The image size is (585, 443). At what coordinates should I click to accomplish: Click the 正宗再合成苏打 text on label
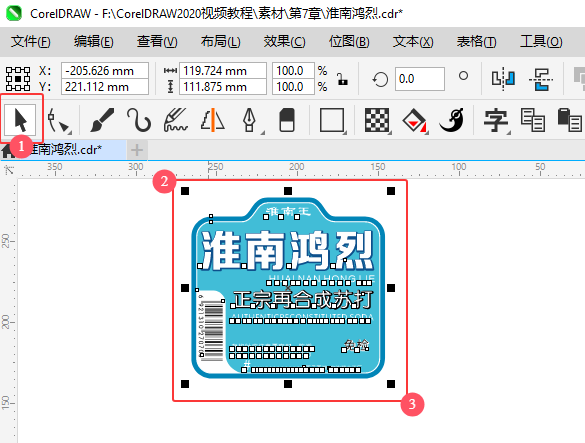303,299
